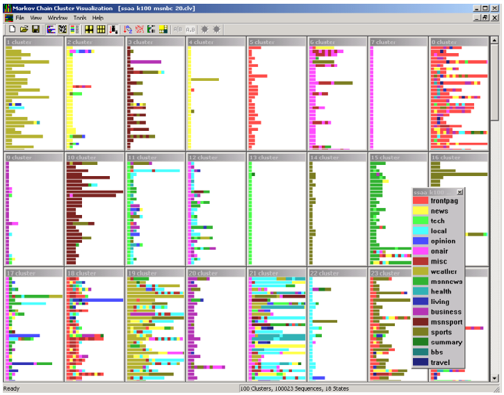Viewport: 504px width, 395px height.
Task: Select the 10 cluster panel header
Action: 94,157
